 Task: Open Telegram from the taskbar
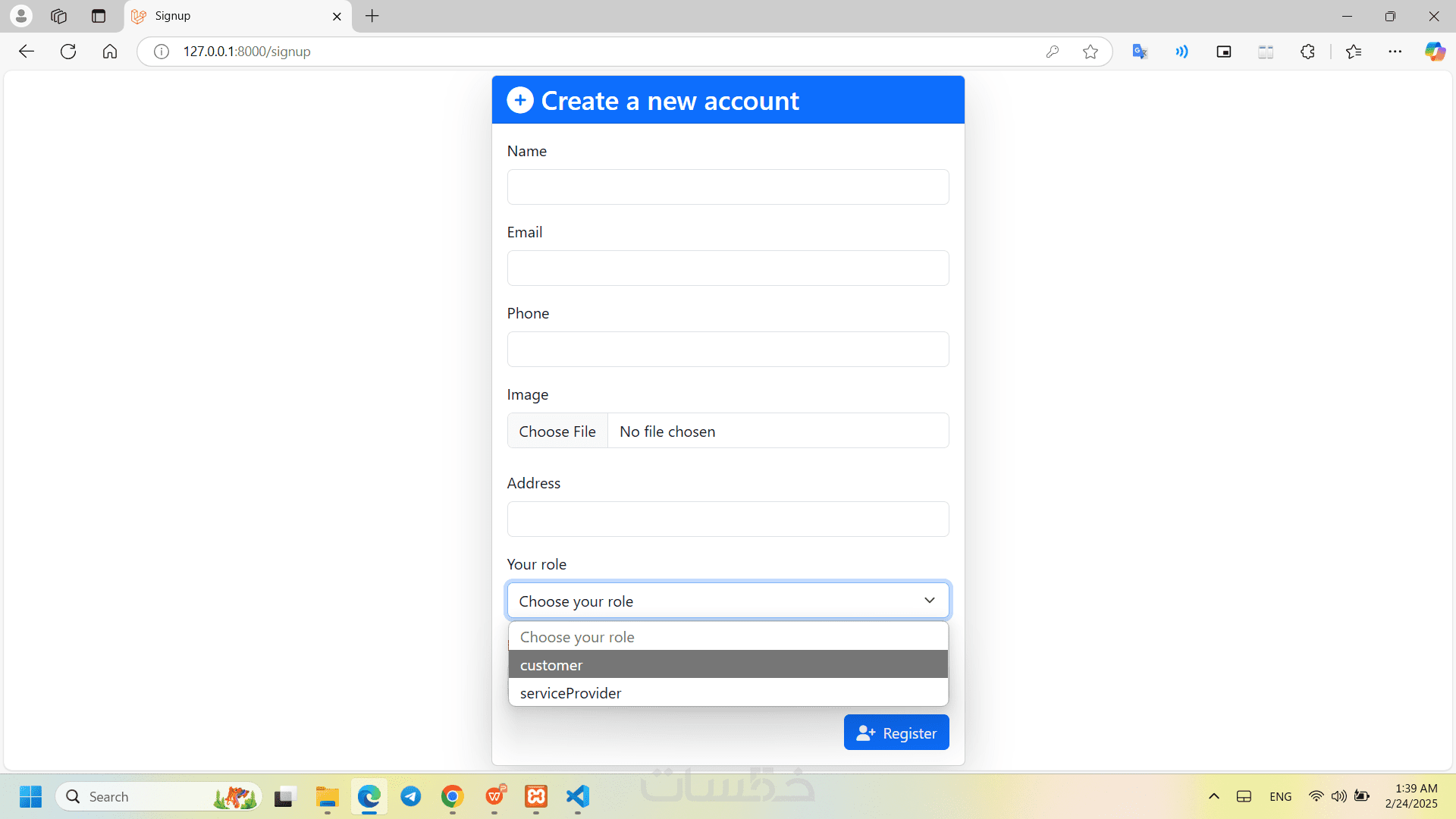[411, 796]
